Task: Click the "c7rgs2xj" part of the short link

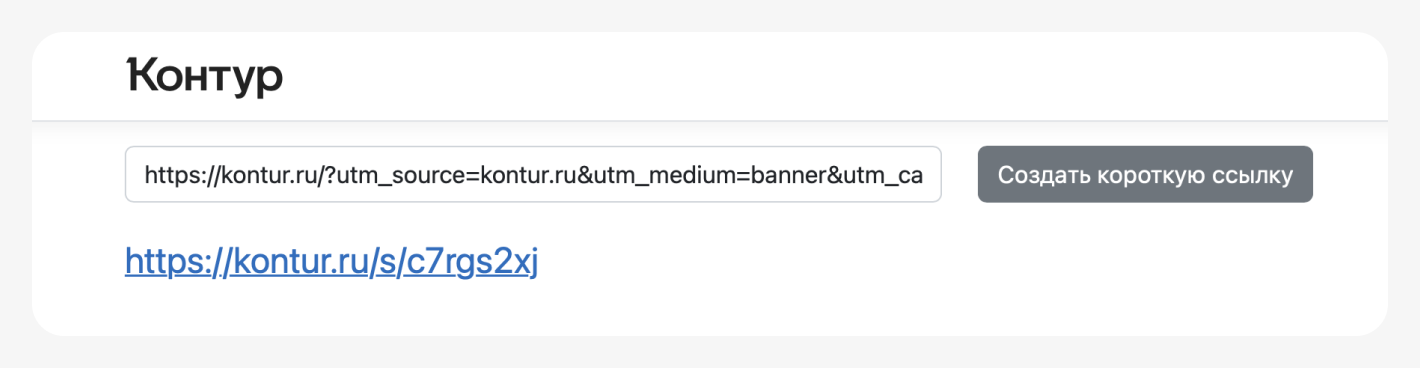Action: 472,262
